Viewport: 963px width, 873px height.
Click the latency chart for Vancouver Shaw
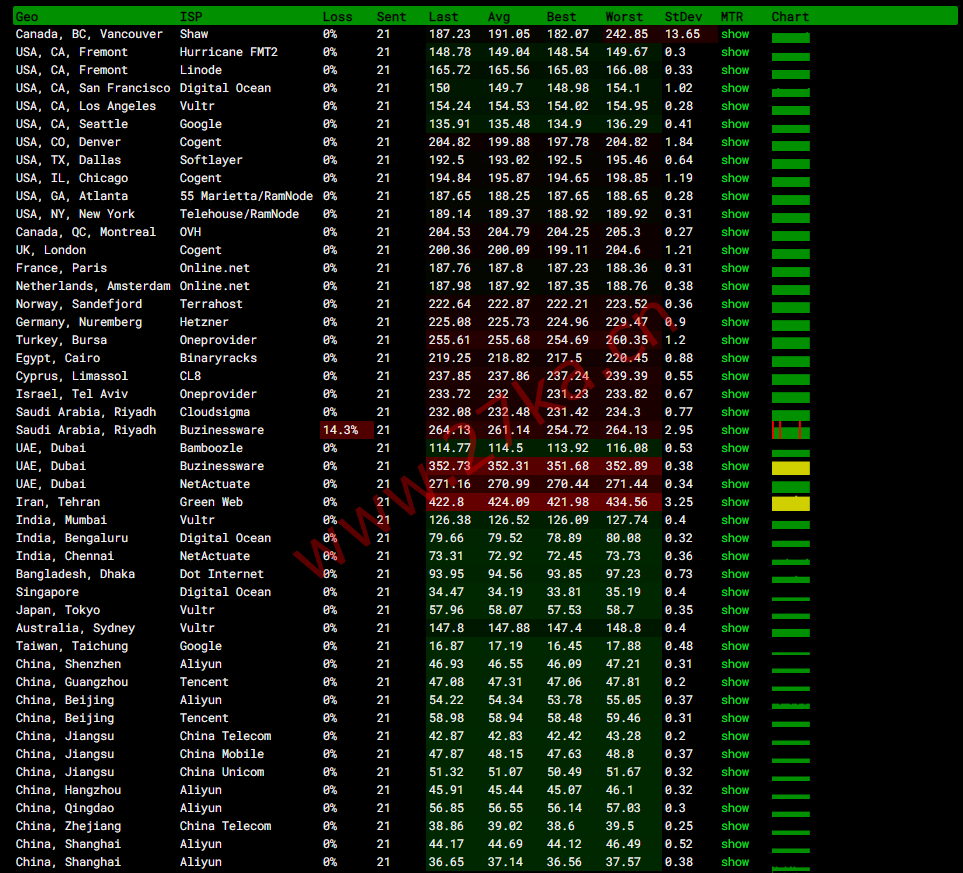[790, 38]
